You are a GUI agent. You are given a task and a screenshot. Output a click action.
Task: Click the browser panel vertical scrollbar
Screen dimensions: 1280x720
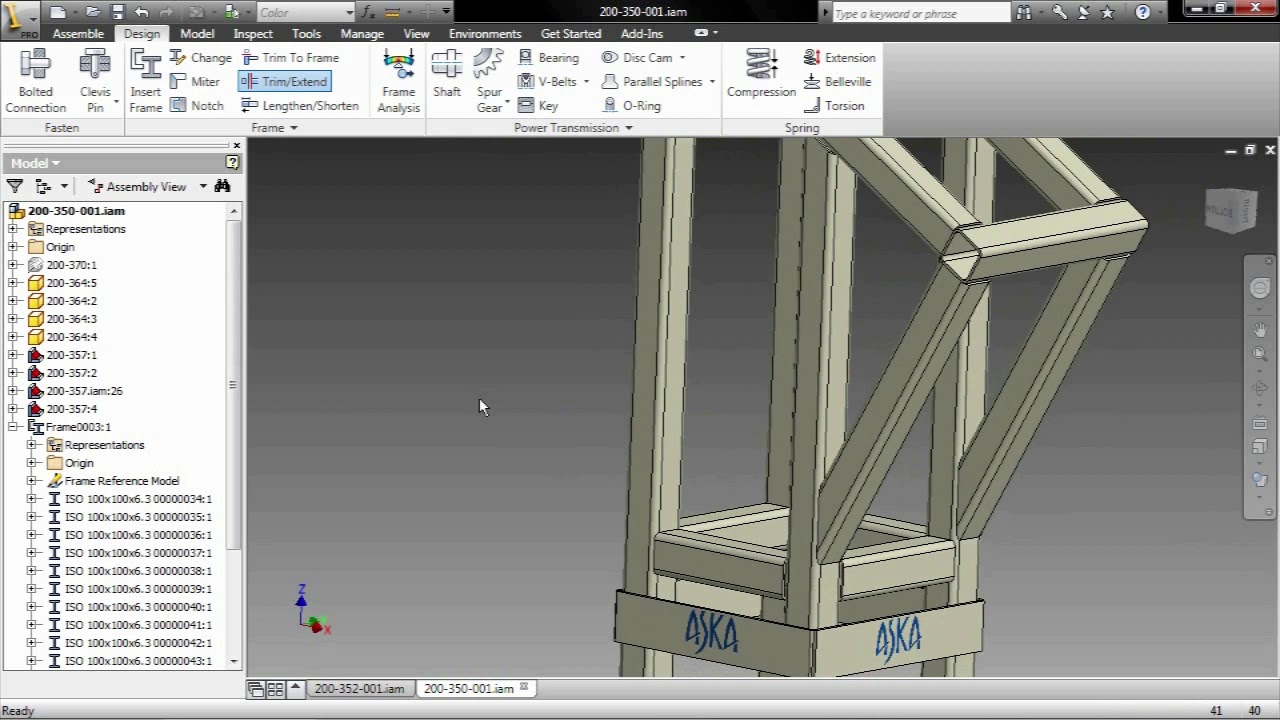pos(233,384)
